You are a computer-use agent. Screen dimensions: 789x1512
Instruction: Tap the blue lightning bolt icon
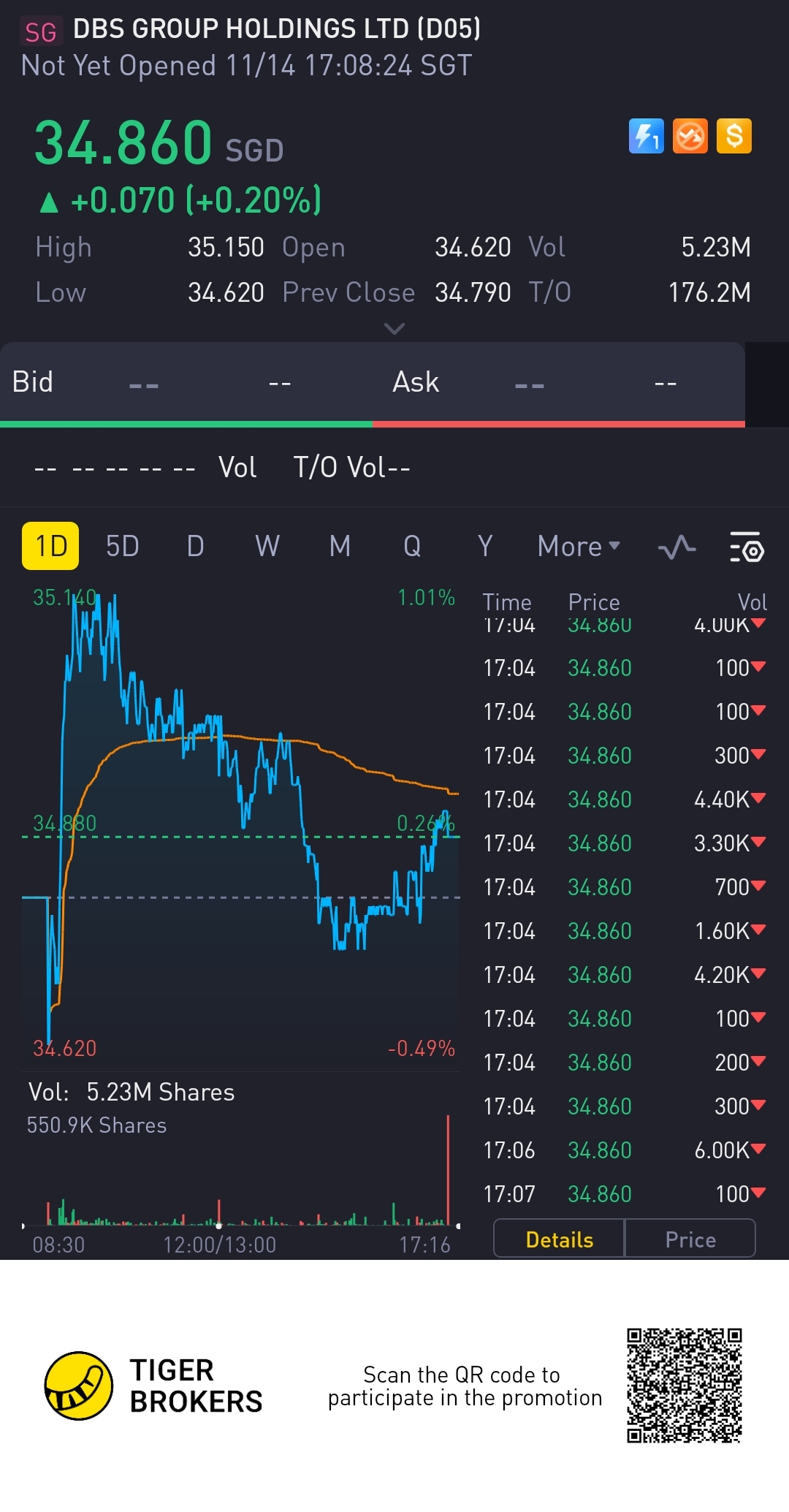647,136
